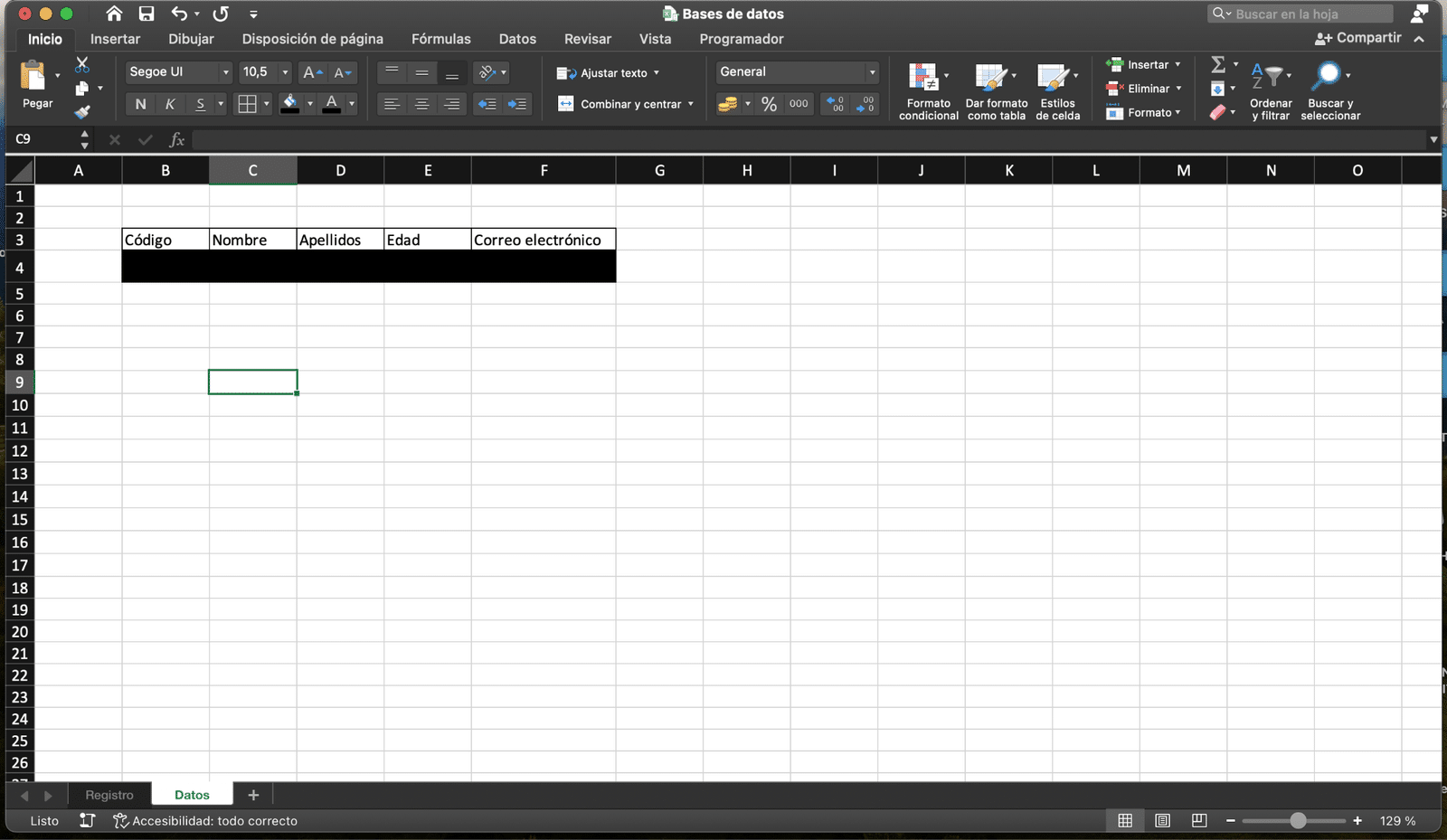Click Ordenar y filtrar
The image size is (1447, 840).
pos(1271,90)
